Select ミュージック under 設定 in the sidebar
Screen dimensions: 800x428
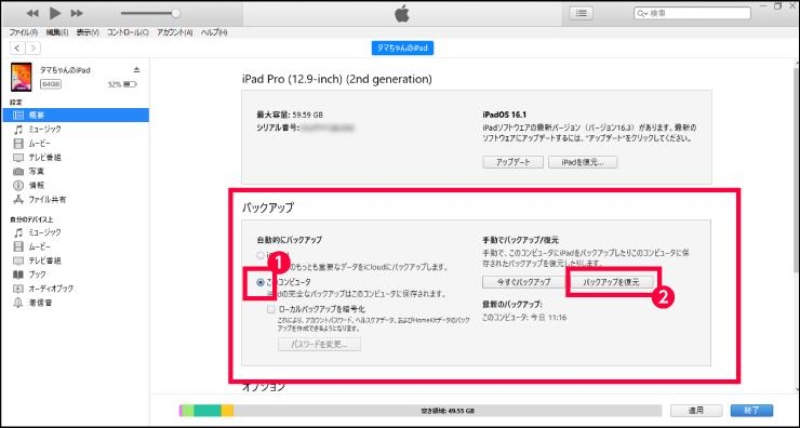coord(44,129)
